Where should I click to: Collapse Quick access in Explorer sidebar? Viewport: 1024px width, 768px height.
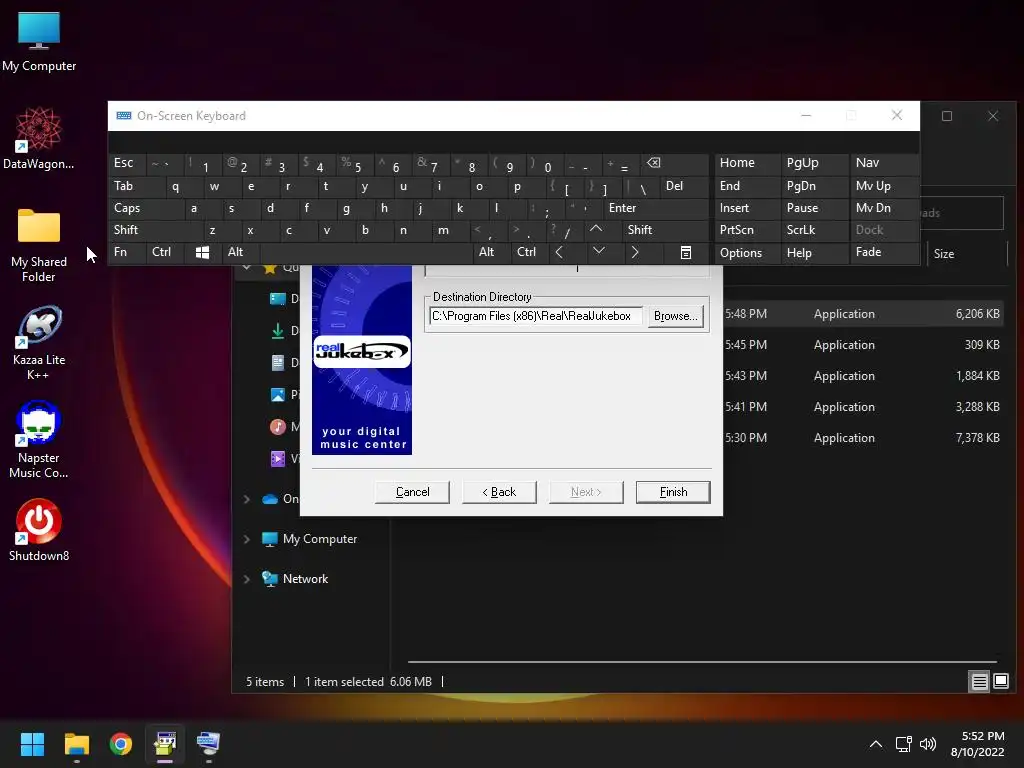pyautogui.click(x=247, y=267)
